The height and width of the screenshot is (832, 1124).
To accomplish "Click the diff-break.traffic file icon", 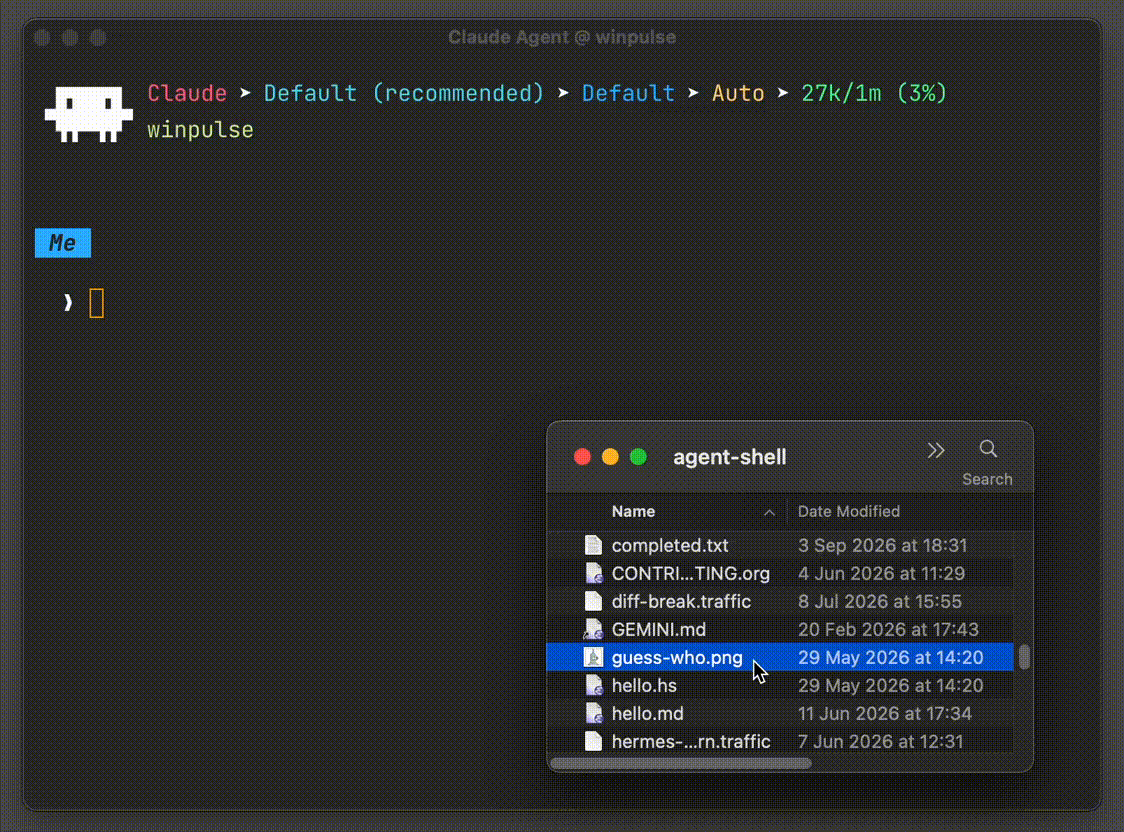I will point(593,601).
